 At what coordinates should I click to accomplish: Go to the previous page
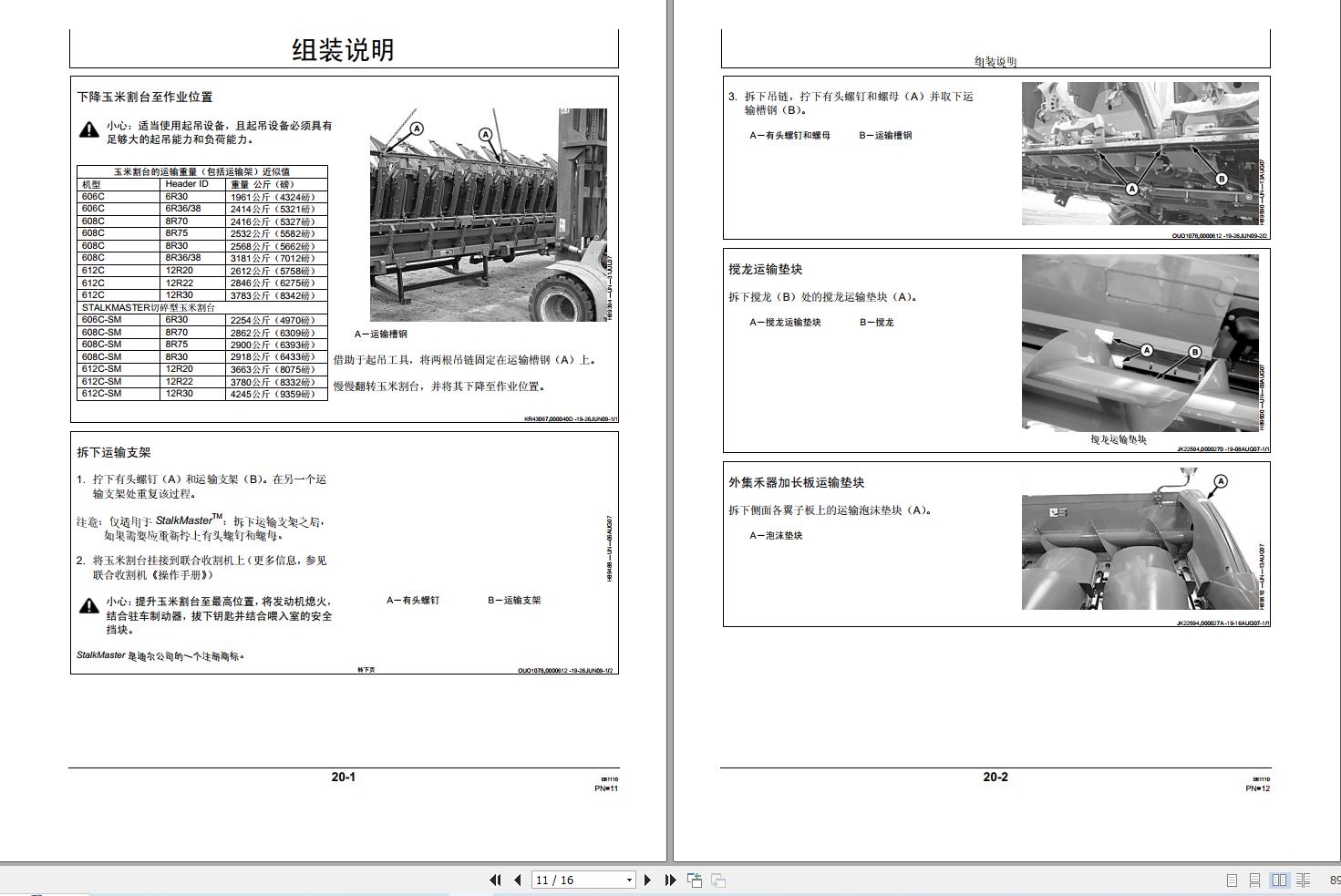(x=518, y=880)
